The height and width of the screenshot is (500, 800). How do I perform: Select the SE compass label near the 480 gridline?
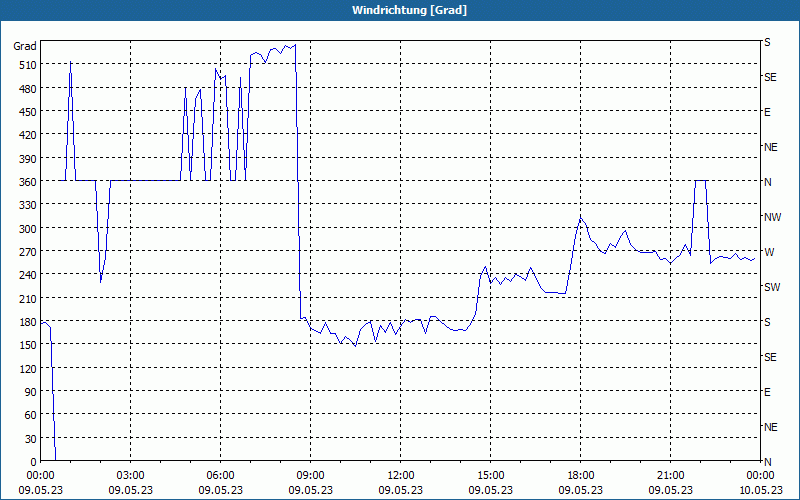click(770, 77)
